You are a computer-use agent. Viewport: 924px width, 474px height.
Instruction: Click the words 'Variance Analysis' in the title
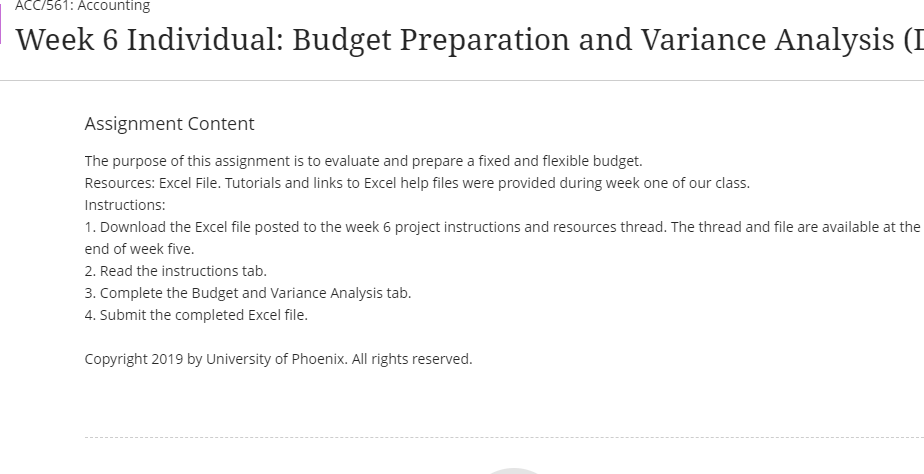[x=767, y=40]
